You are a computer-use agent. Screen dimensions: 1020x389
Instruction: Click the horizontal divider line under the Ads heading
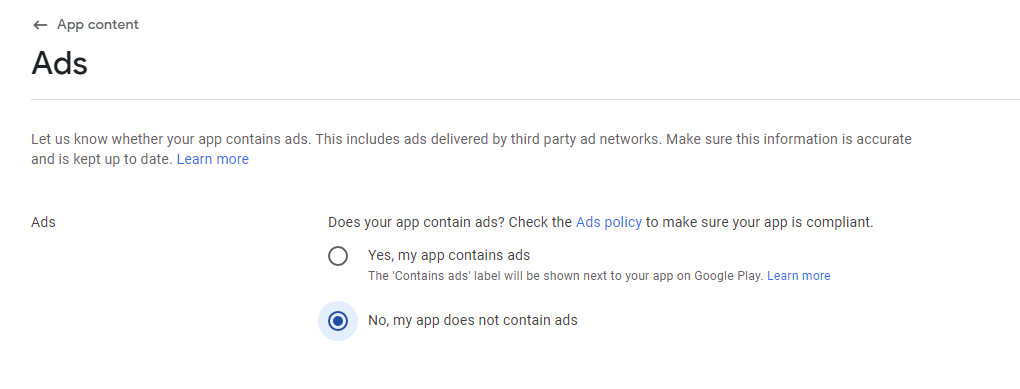tap(526, 100)
